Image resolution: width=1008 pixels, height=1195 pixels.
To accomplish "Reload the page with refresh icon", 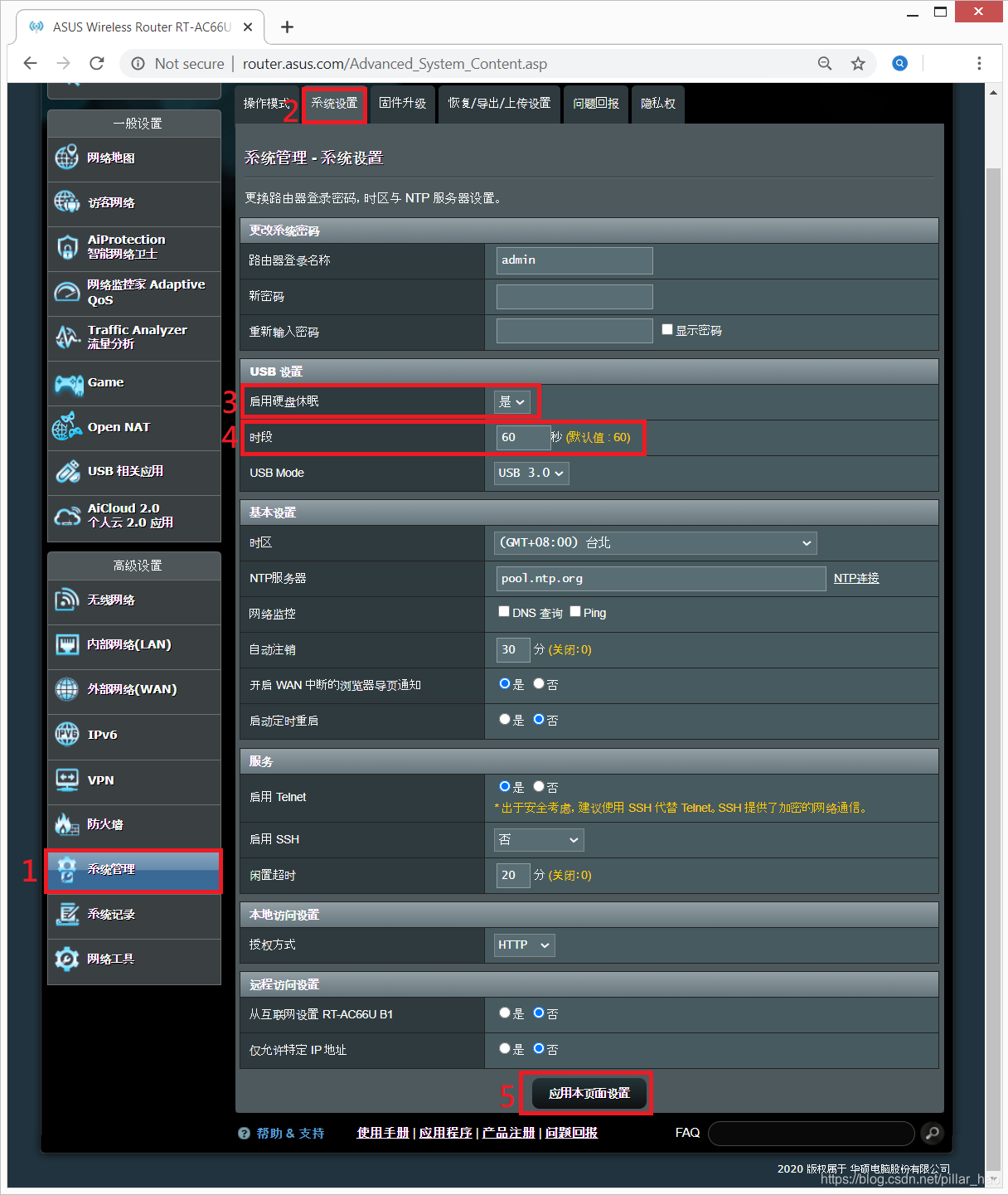I will point(97,64).
